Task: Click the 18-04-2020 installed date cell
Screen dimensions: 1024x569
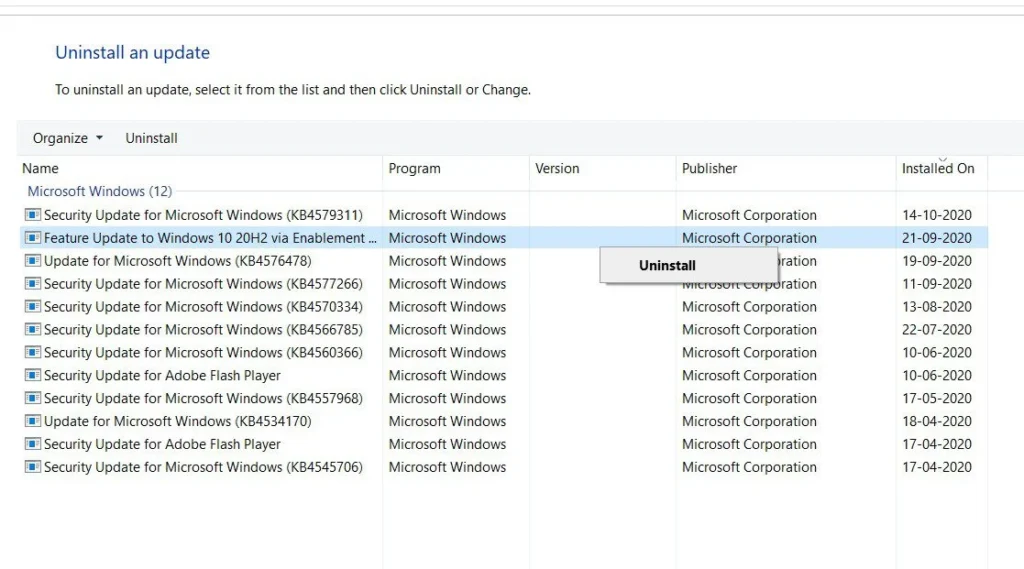Action: click(937, 421)
